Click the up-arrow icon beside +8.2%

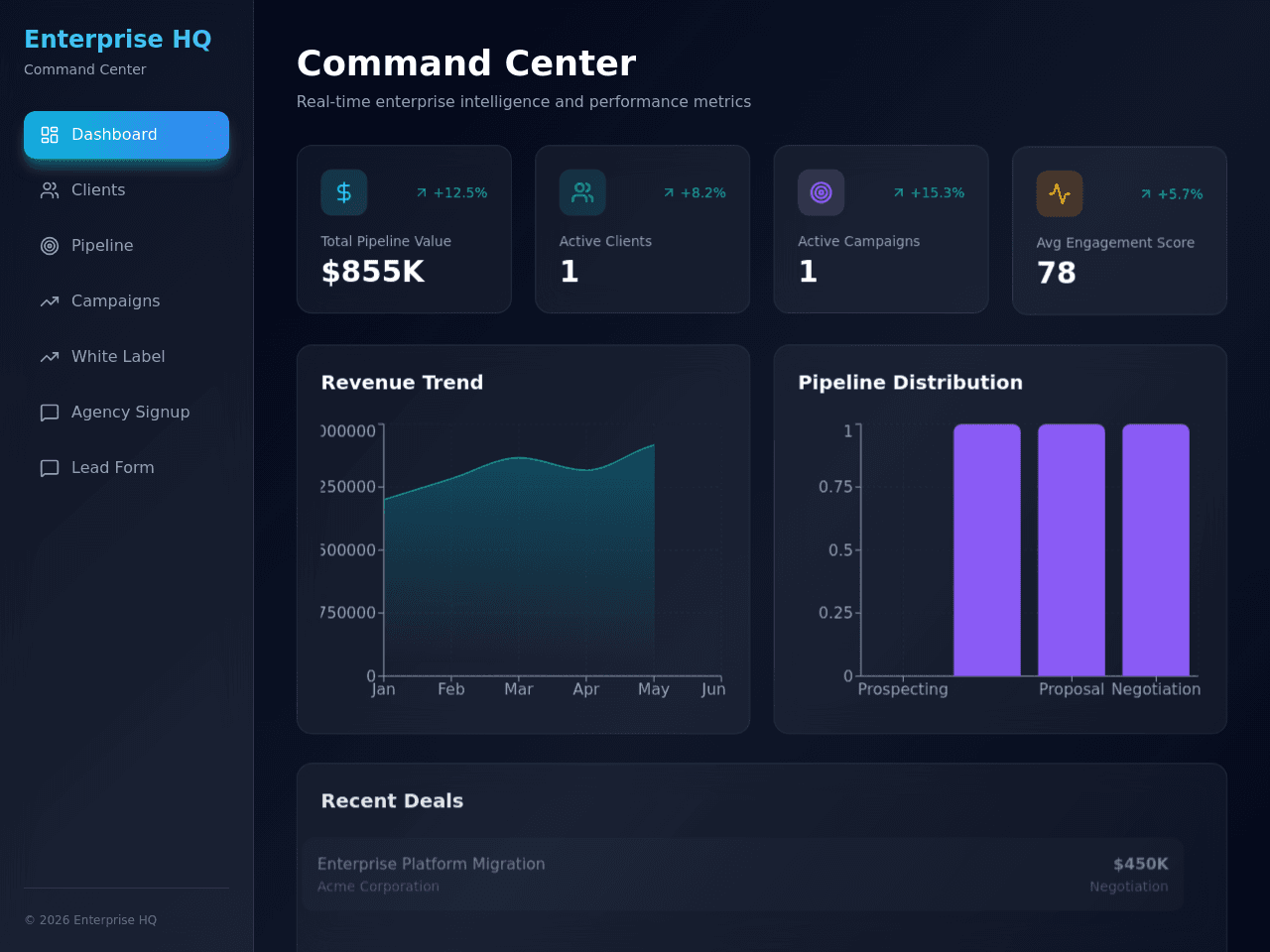[669, 192]
